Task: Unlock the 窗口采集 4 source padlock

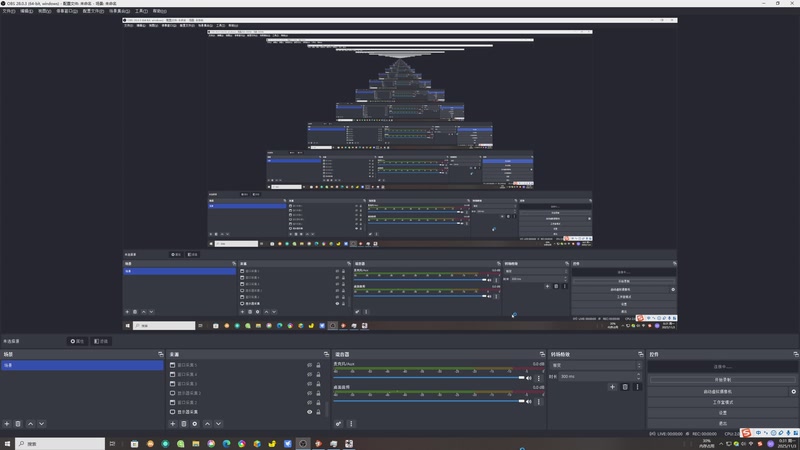Action: [x=318, y=374]
